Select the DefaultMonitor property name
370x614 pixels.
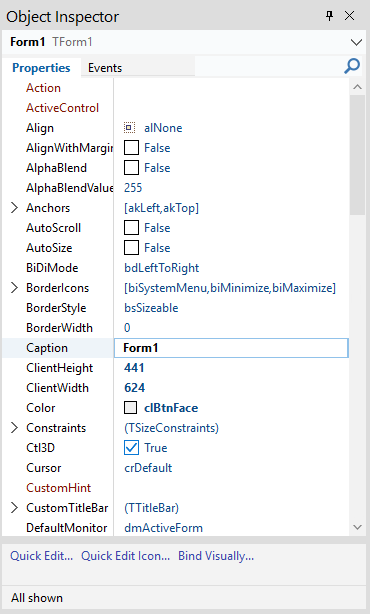pyautogui.click(x=67, y=528)
